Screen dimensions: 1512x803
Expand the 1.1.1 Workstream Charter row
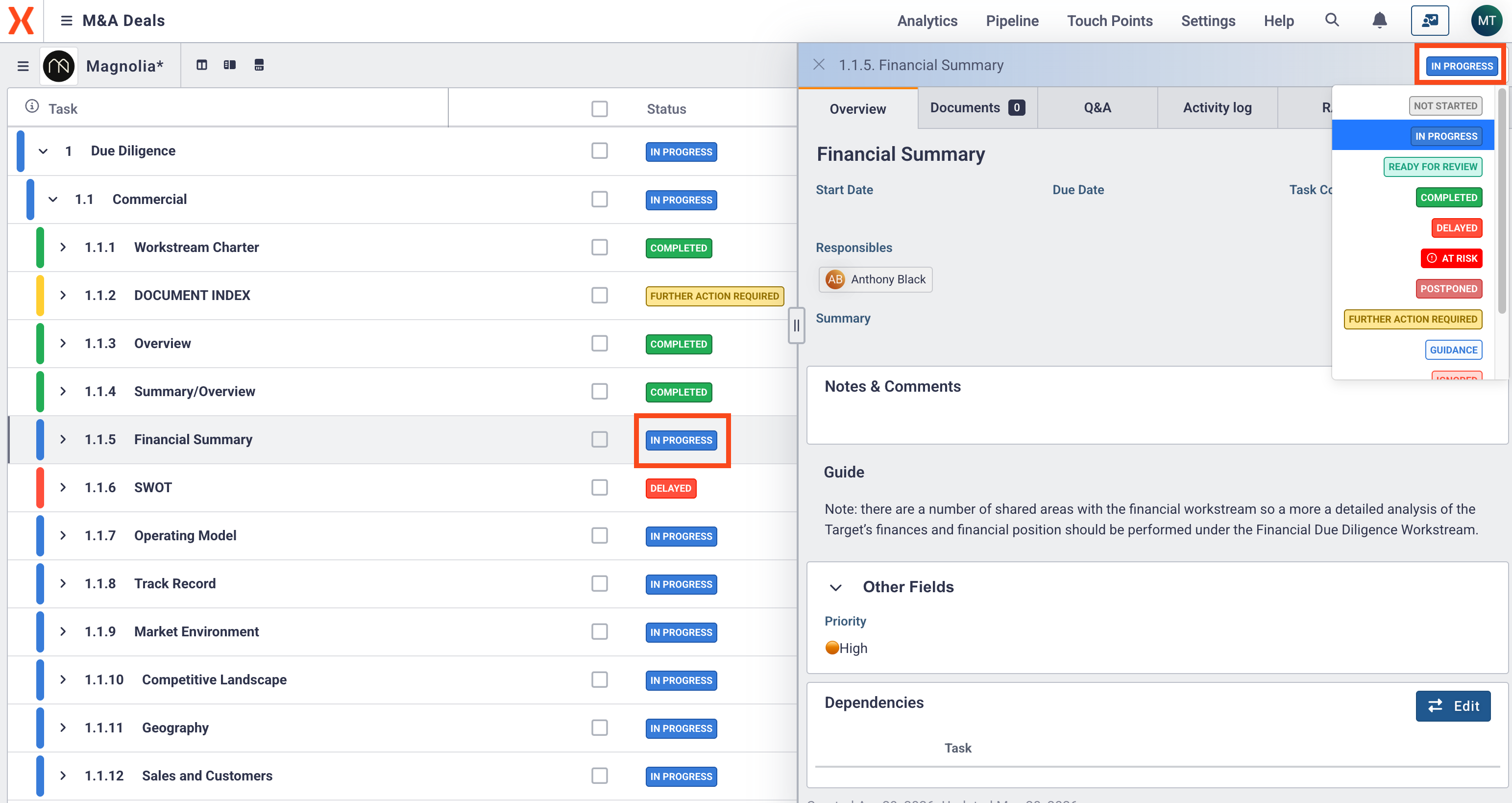(63, 247)
